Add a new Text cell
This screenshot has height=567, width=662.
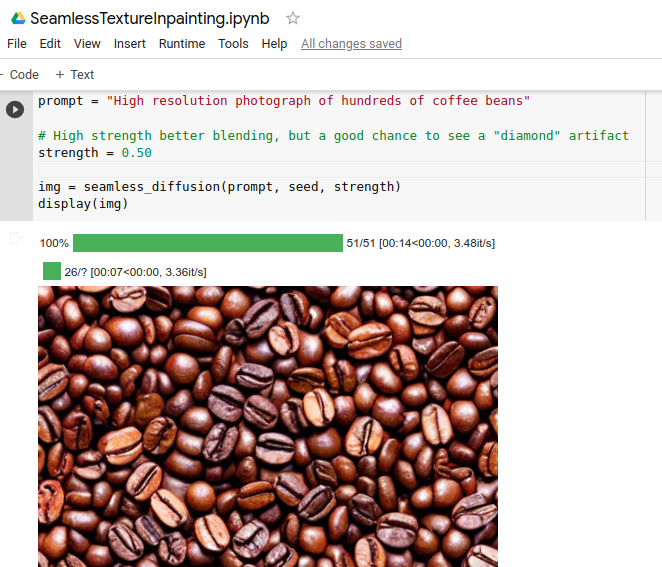pyautogui.click(x=75, y=75)
